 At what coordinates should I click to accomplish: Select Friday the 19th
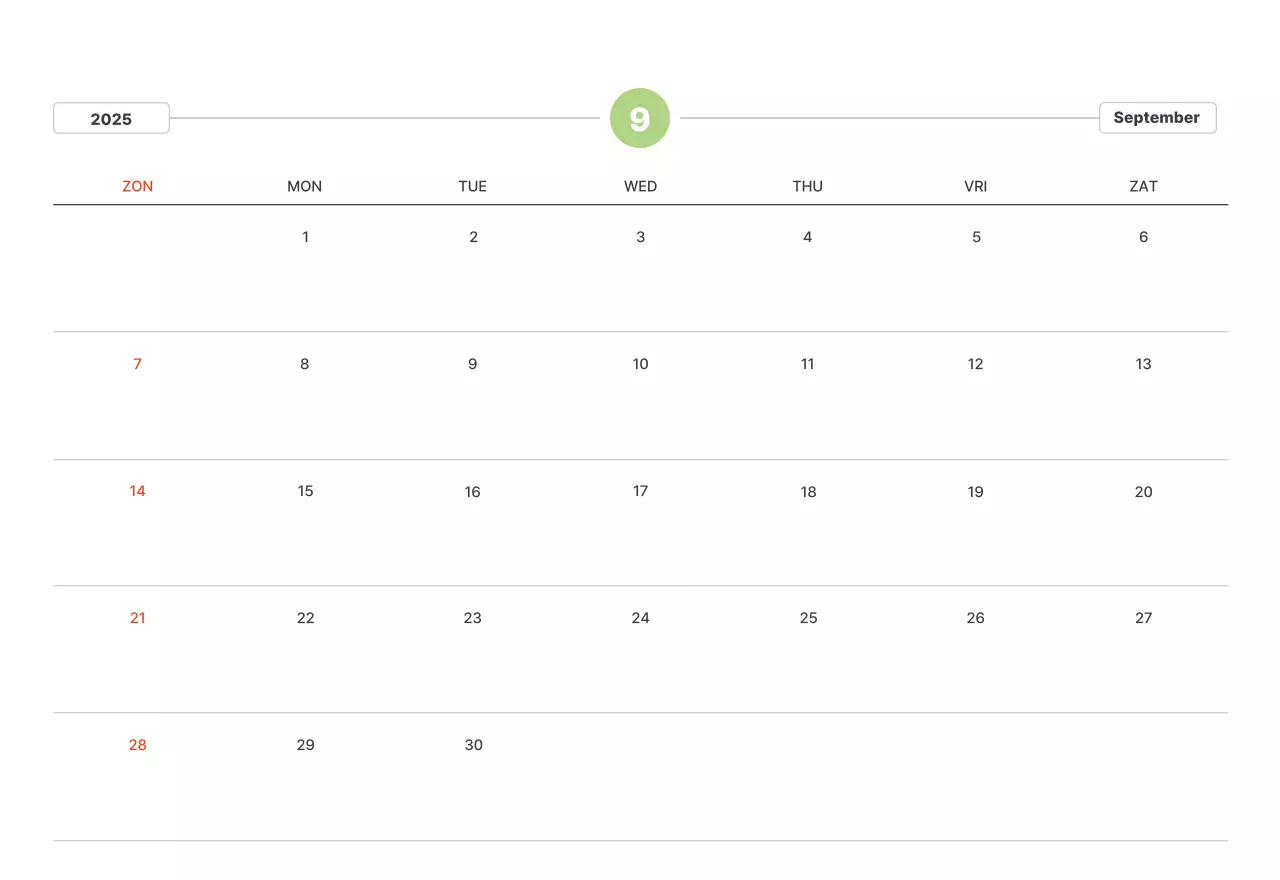[975, 491]
